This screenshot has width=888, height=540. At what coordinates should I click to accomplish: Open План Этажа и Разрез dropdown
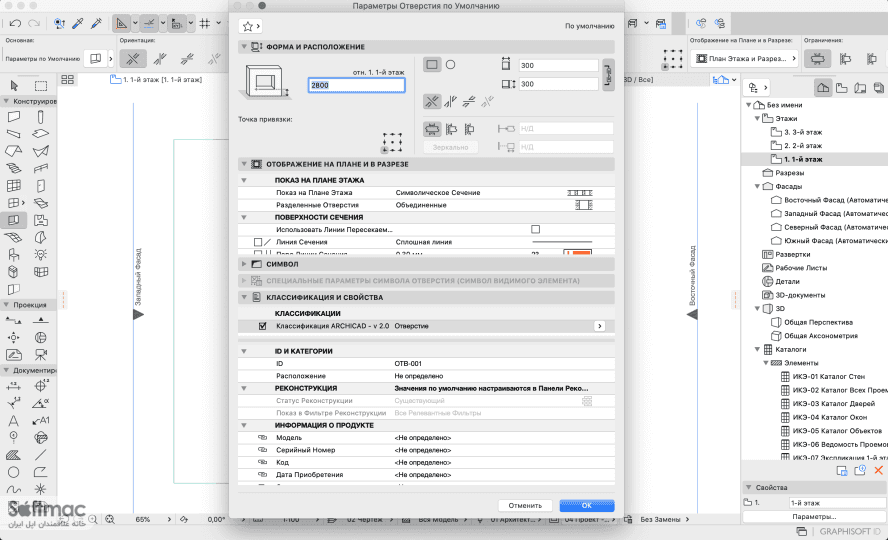[744, 58]
